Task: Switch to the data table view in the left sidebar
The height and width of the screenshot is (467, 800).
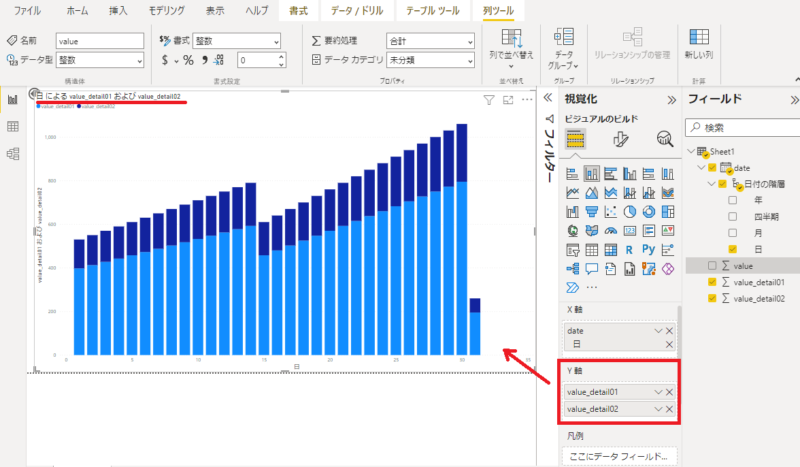Action: 13,127
